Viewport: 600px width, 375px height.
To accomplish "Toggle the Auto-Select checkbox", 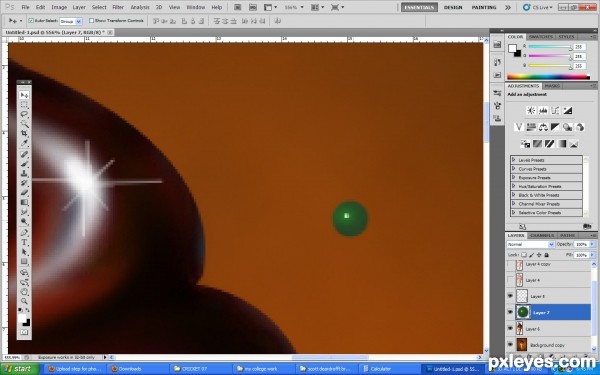I will [x=31, y=21].
